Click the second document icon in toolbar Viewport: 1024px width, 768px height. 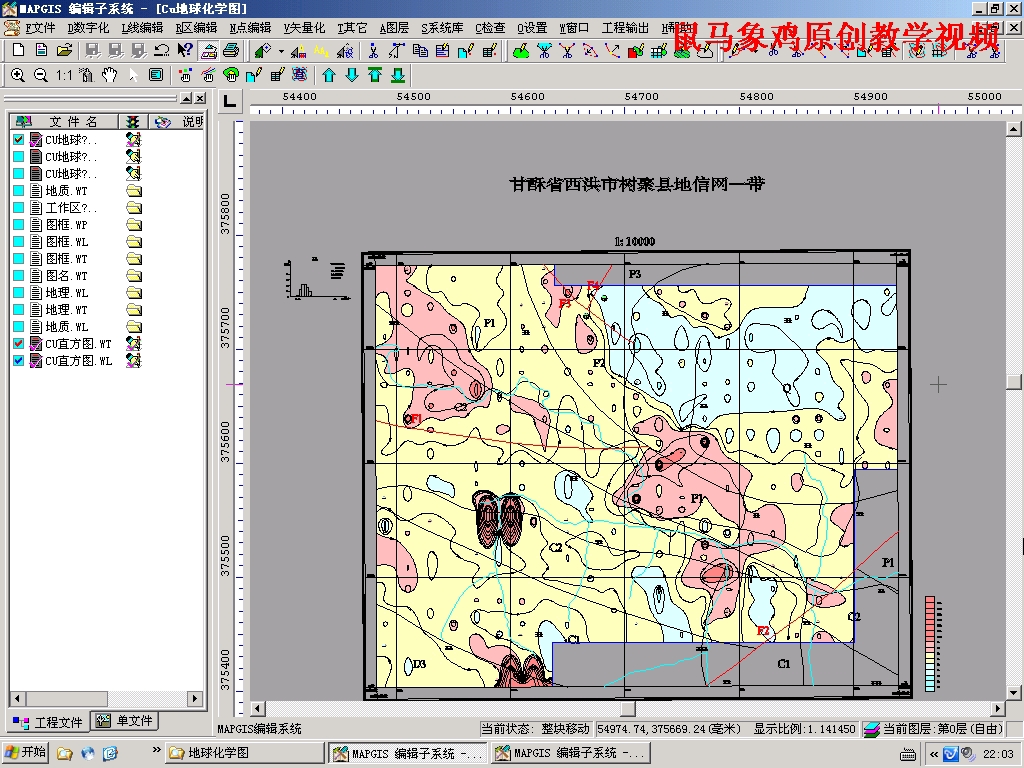(41, 50)
